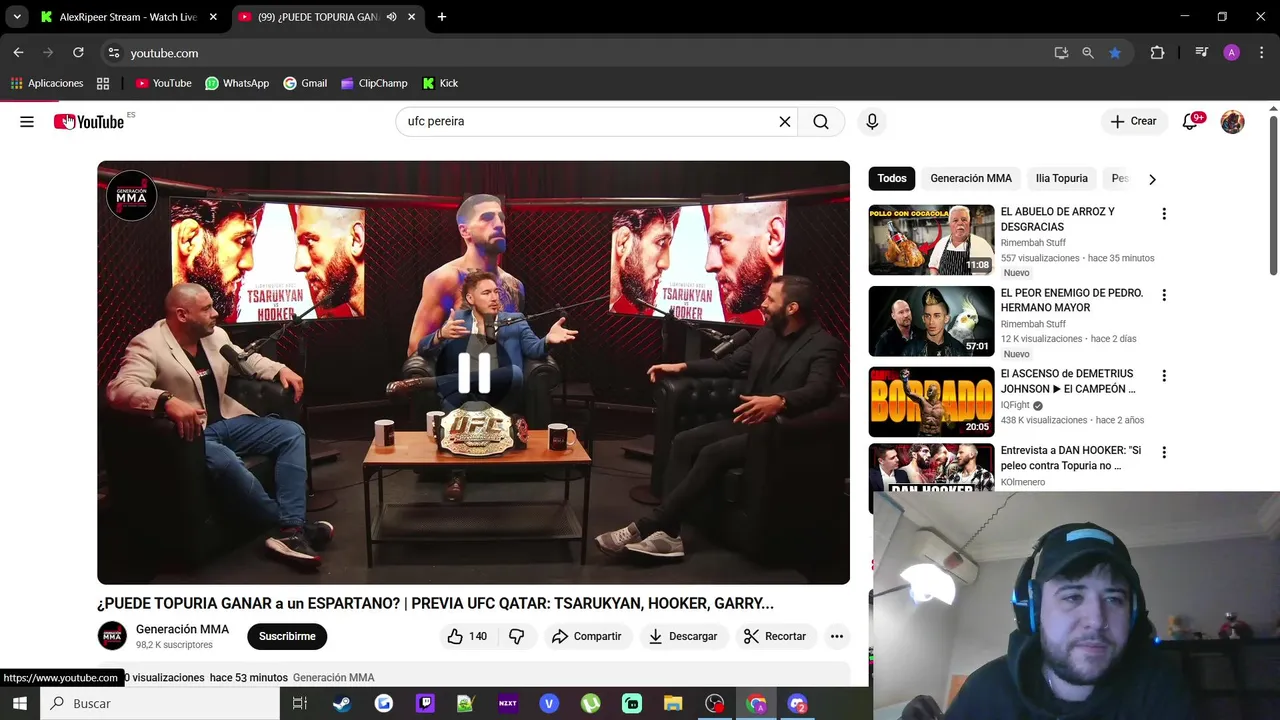
Task: Open 'Entrevista a DAN HOOKER' video title
Action: pyautogui.click(x=1071, y=458)
